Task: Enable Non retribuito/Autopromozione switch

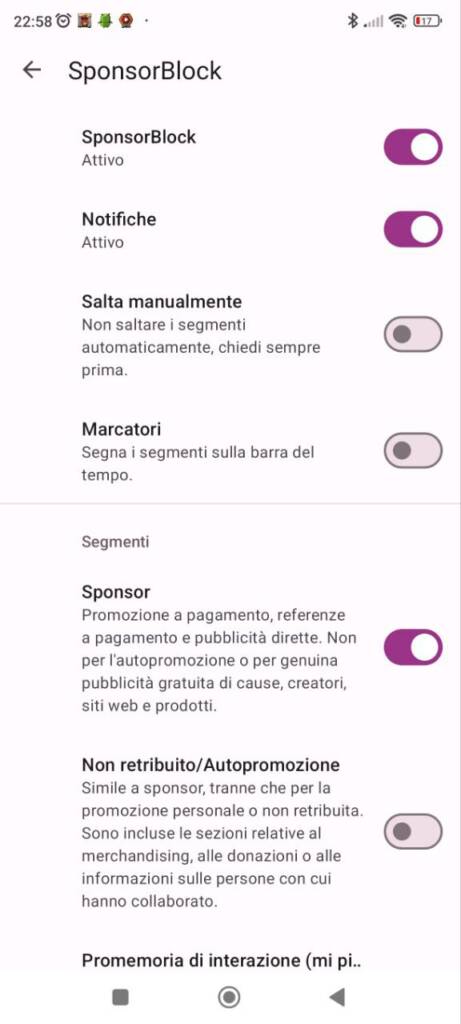Action: [413, 832]
